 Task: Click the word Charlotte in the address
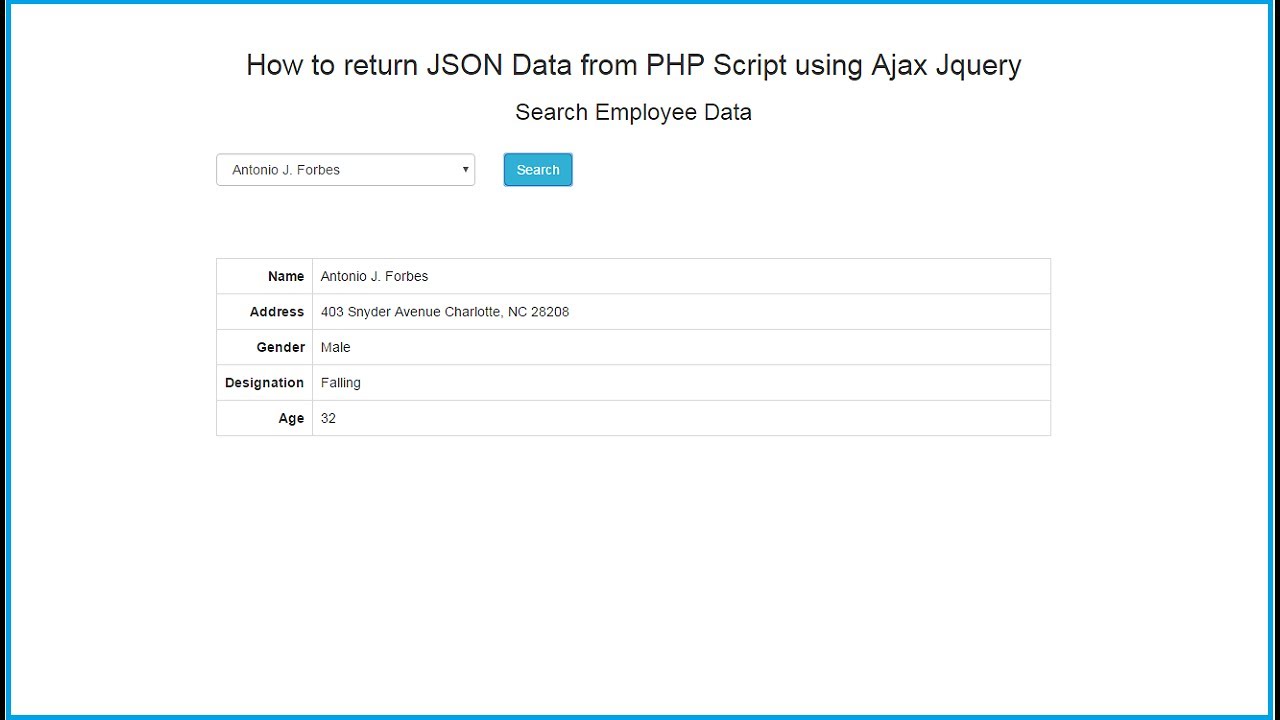pos(473,312)
